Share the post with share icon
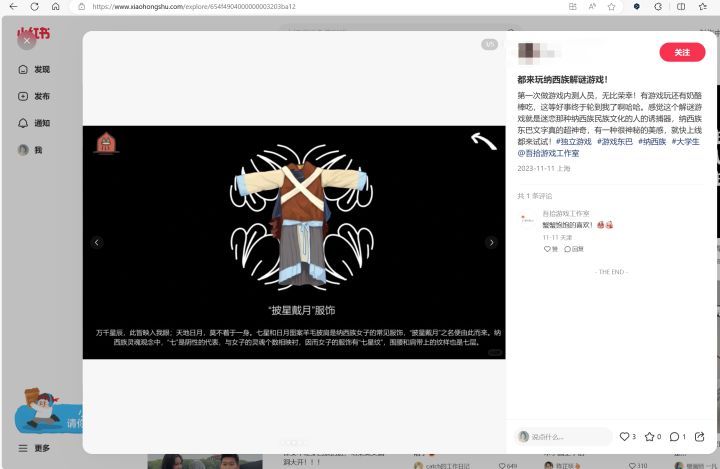 (x=699, y=436)
